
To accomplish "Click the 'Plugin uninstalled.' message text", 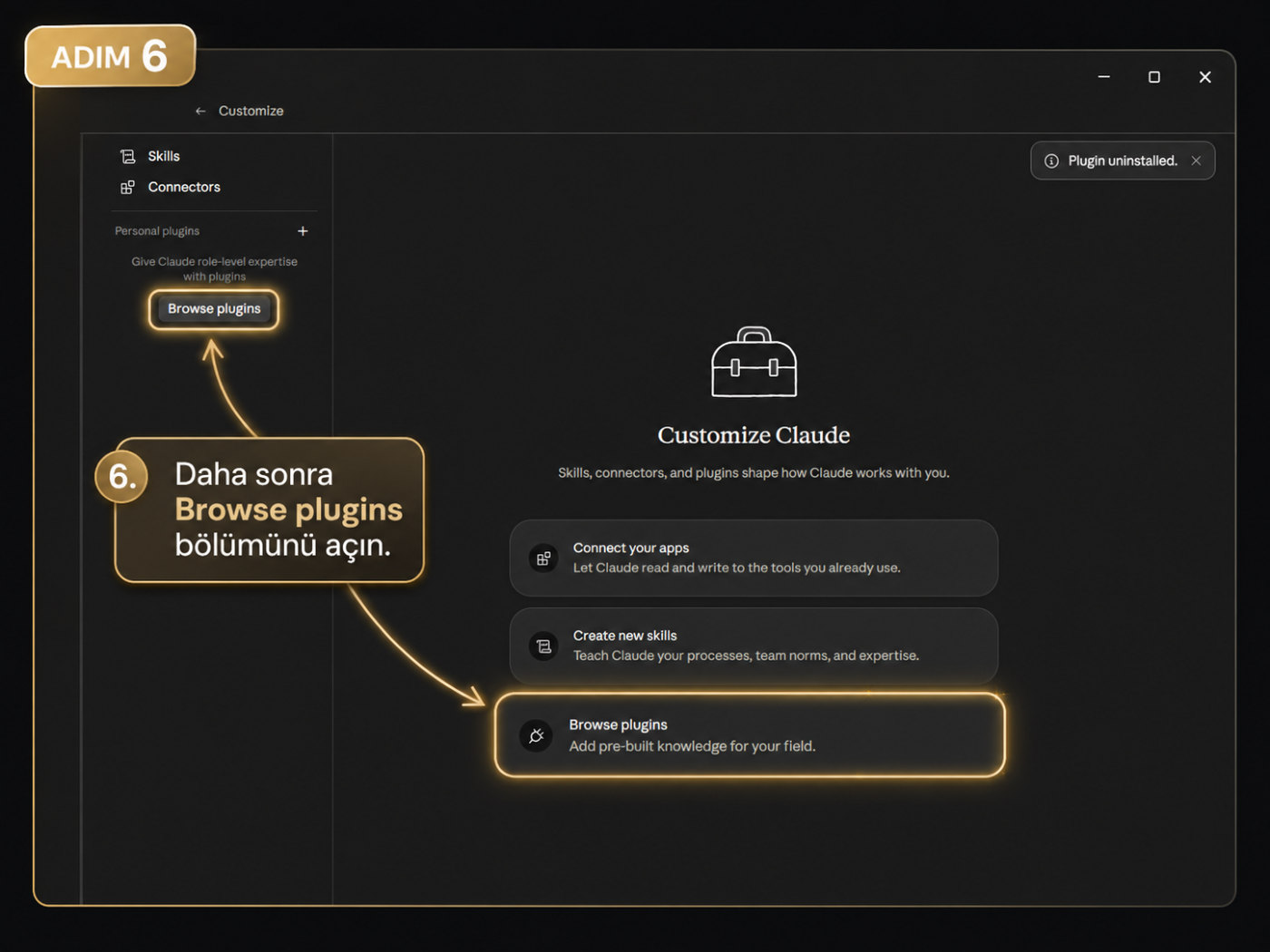I will click(x=1123, y=160).
